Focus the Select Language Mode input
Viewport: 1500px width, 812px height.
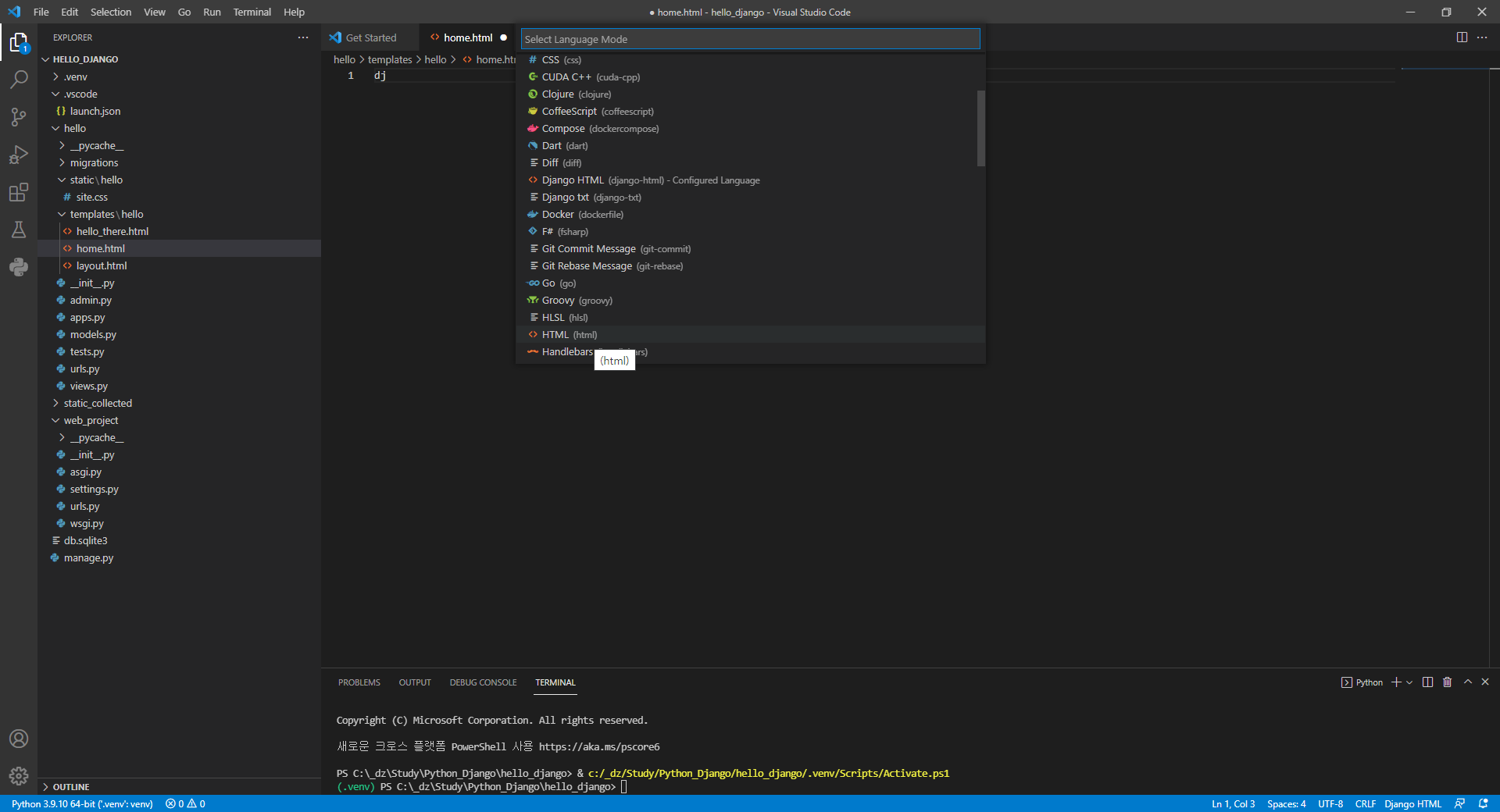tap(750, 39)
